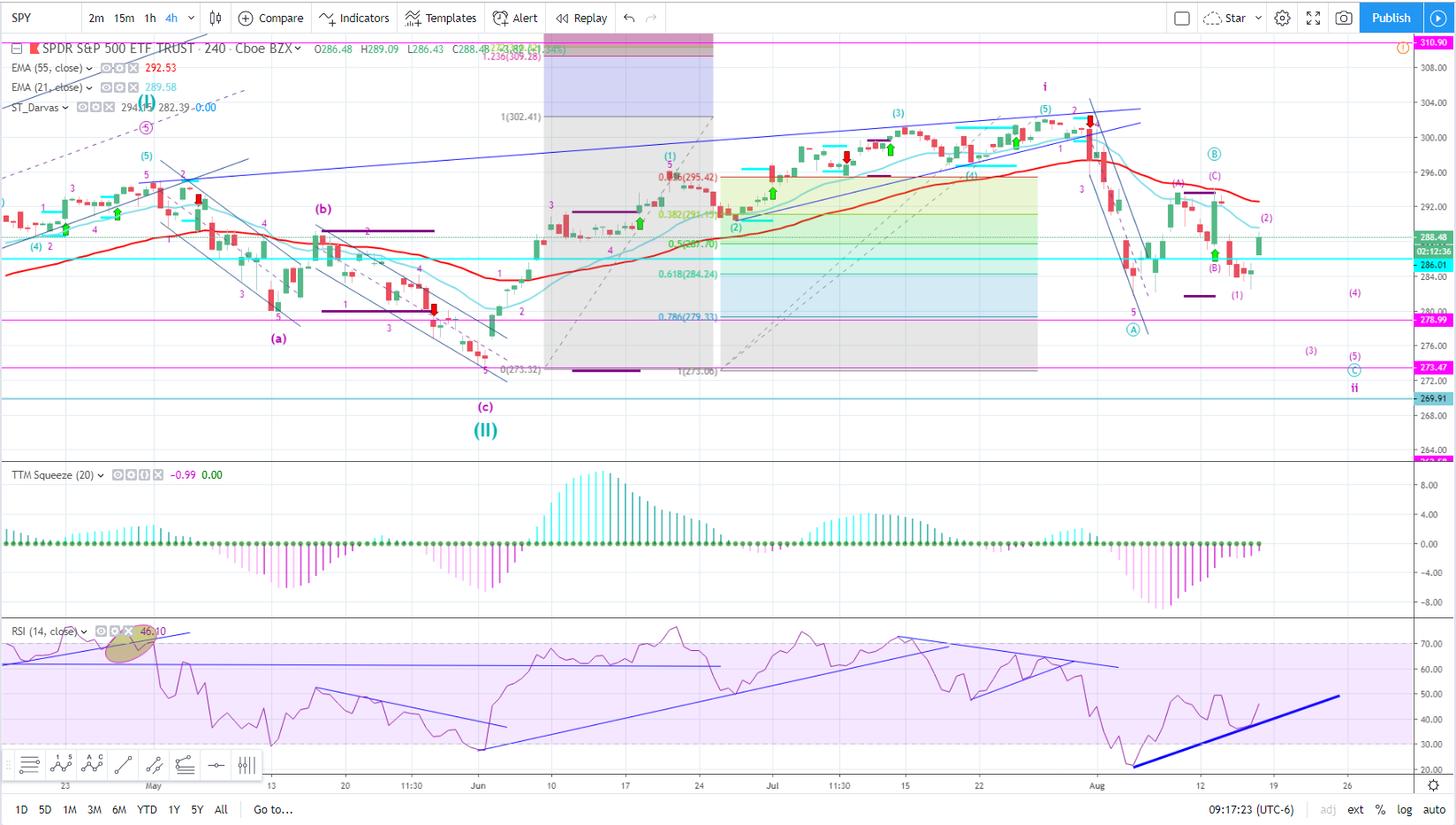Screen dimensions: 1456x825
Task: Expand the SPDR S&P 500 title dropdown
Action: click(298, 49)
